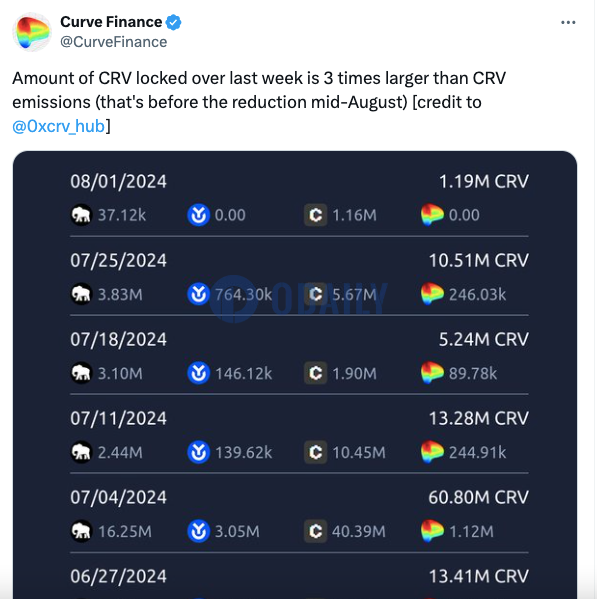The image size is (597, 599).
Task: Click the 13.41M CRV total for 06/27
Action: (x=479, y=576)
